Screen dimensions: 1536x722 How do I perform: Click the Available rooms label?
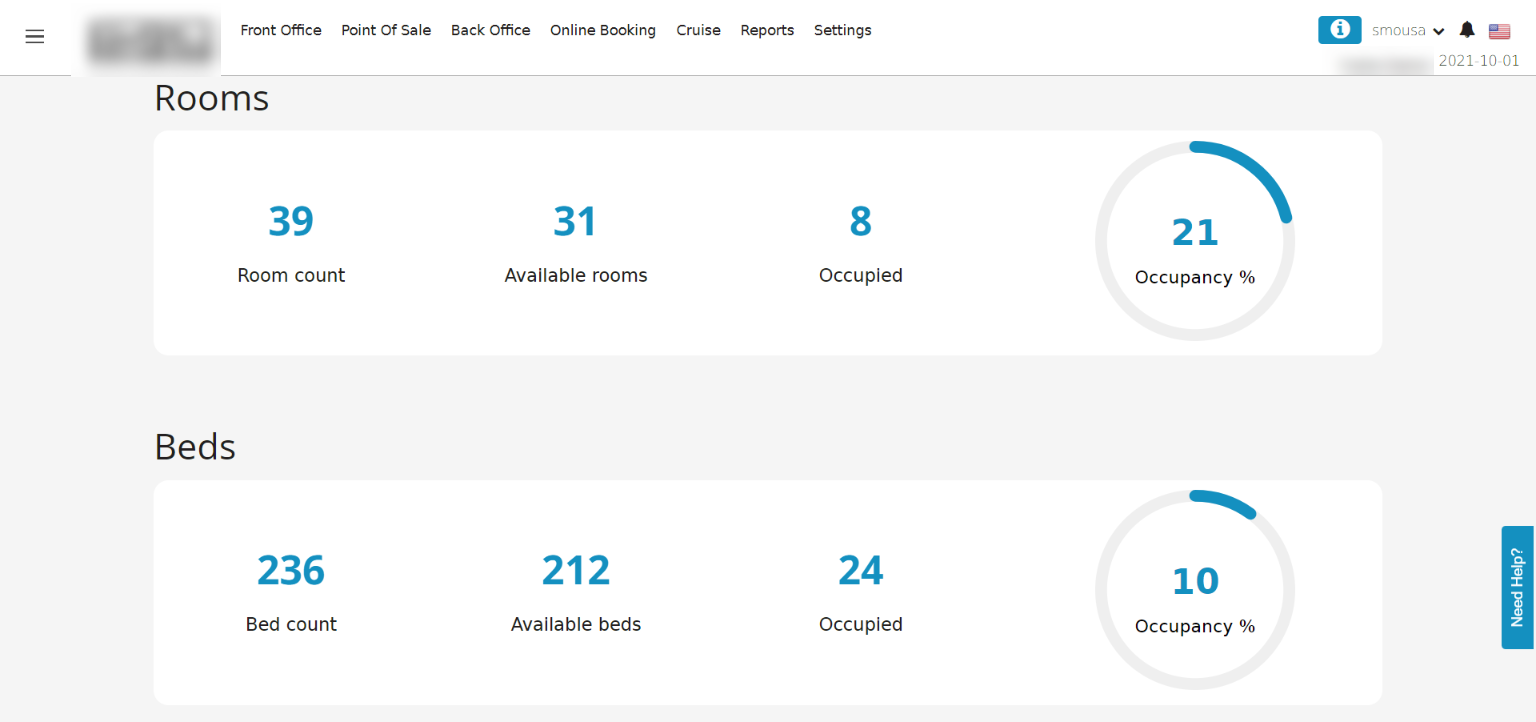pyautogui.click(x=576, y=275)
